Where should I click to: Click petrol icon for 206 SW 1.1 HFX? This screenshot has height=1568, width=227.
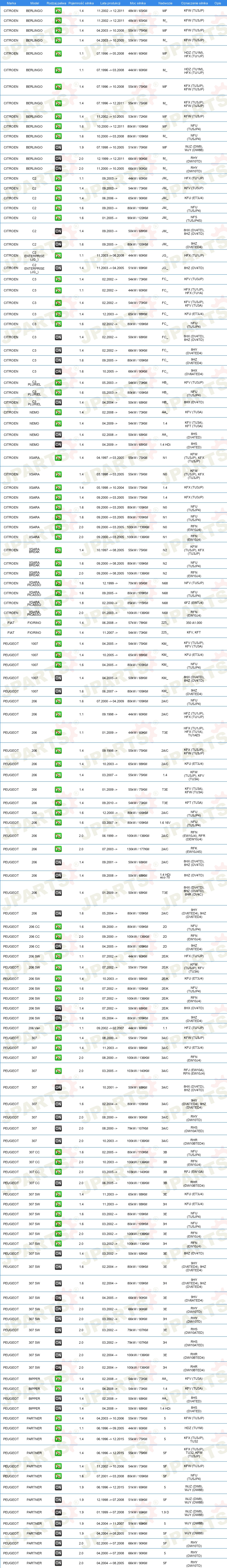(x=58, y=957)
